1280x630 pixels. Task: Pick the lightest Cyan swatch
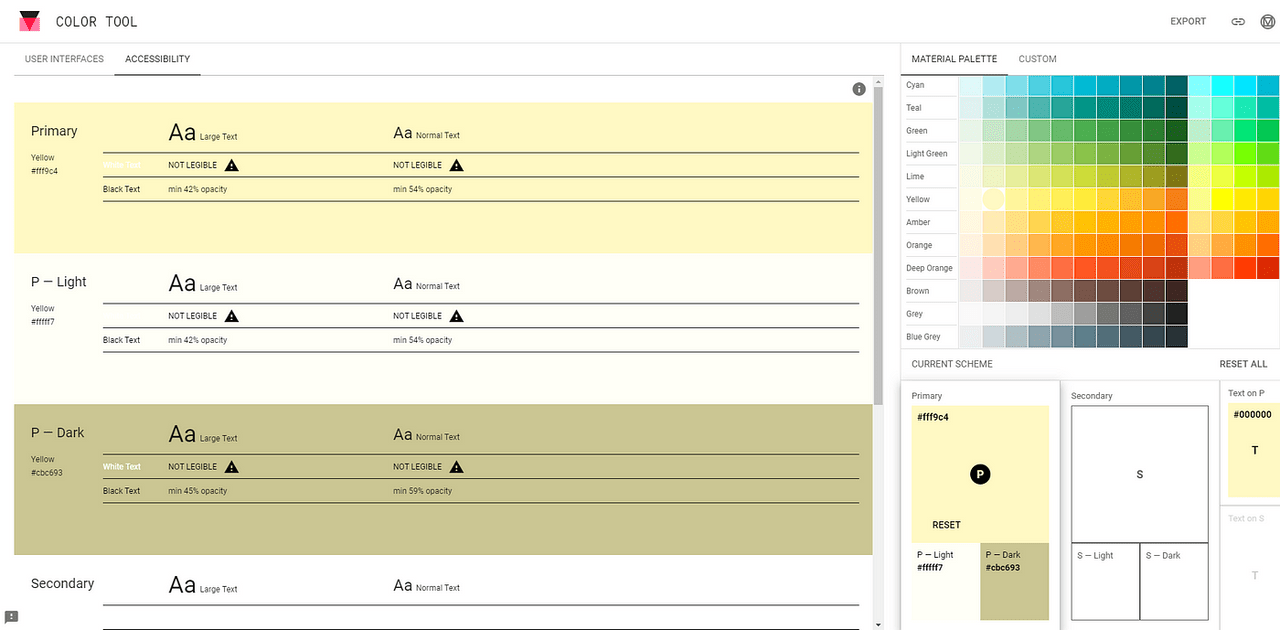coord(970,86)
